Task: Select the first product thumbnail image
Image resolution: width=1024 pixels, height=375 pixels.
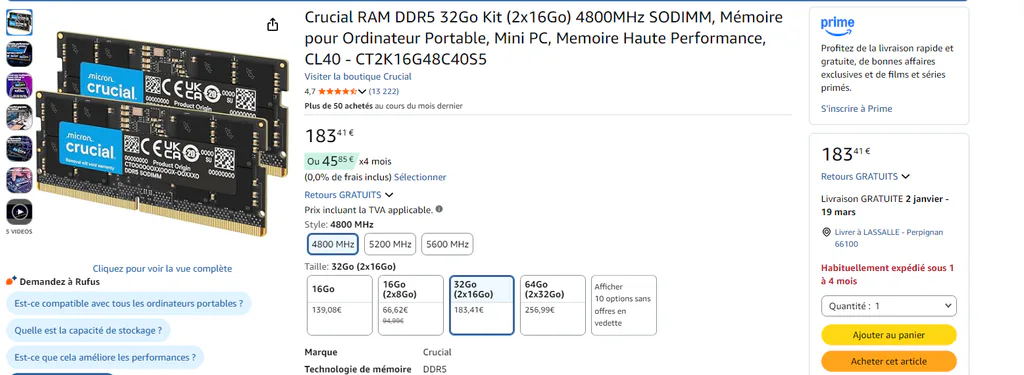Action: coord(20,23)
